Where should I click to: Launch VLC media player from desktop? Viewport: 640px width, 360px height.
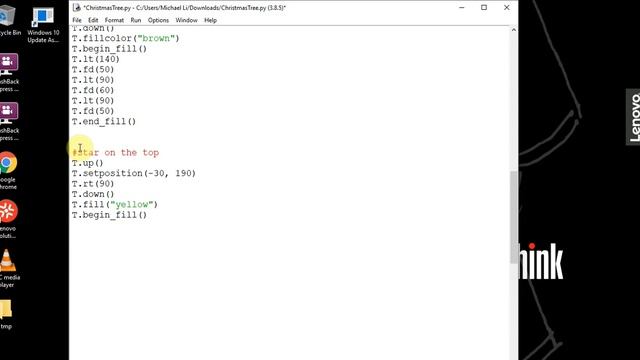[x=9, y=269]
